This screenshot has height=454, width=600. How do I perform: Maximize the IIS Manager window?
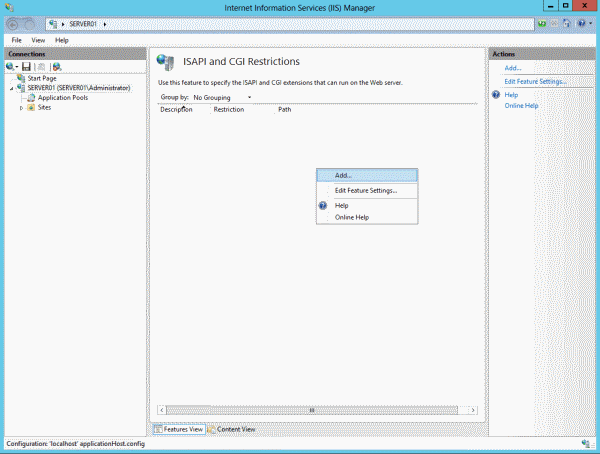pyautogui.click(x=565, y=6)
